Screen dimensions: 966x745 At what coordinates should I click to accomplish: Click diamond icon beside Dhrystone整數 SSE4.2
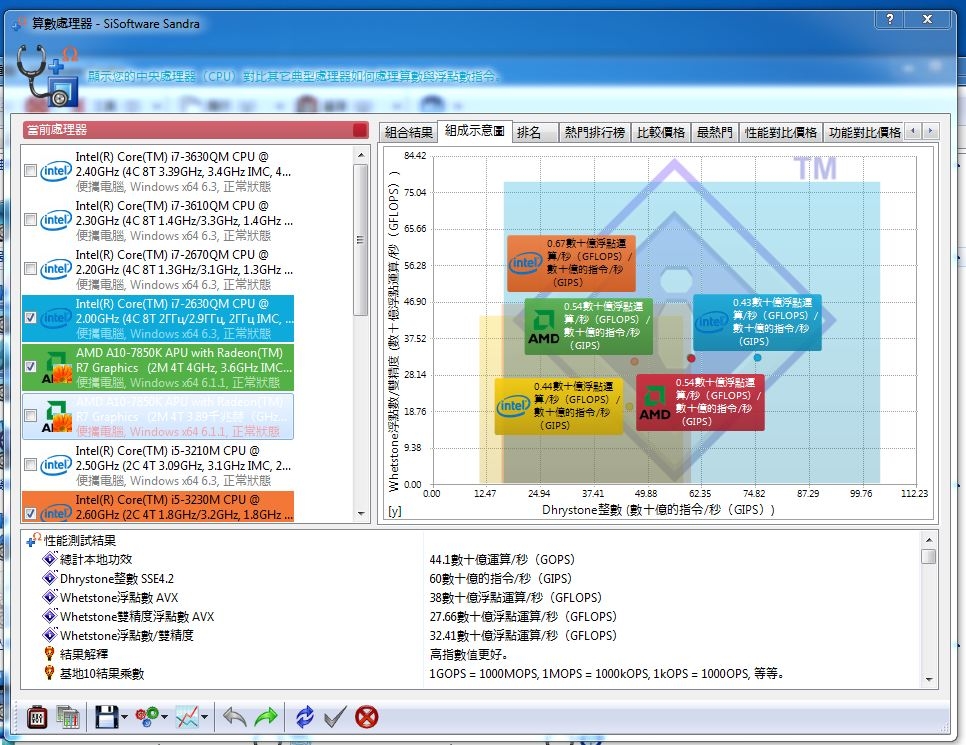pos(50,578)
